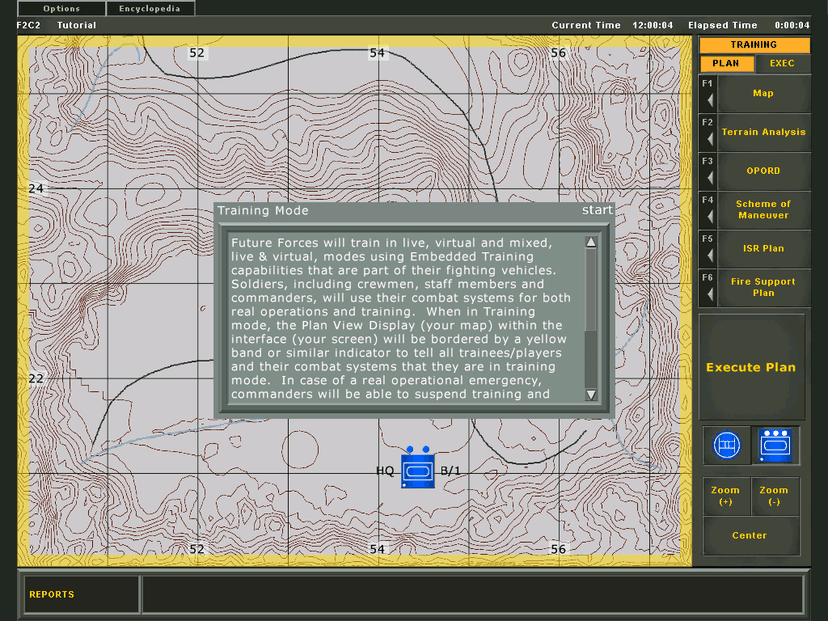828x621 pixels.
Task: Select the blue vehicle unit icon in panel
Action: 775,445
